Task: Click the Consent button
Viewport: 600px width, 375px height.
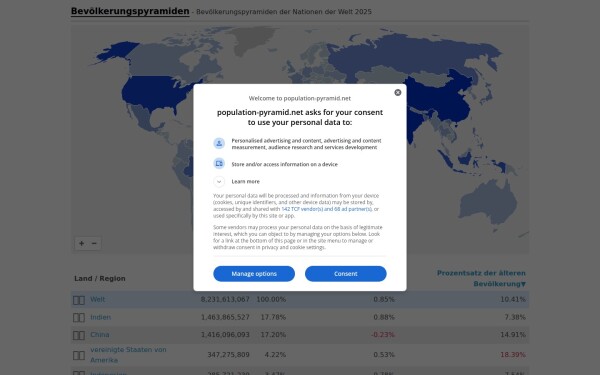Action: [346, 274]
